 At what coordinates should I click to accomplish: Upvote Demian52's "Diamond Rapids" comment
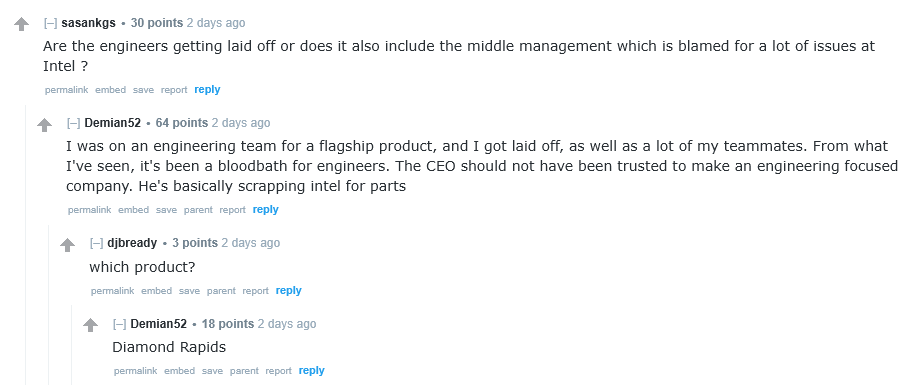pyautogui.click(x=90, y=325)
